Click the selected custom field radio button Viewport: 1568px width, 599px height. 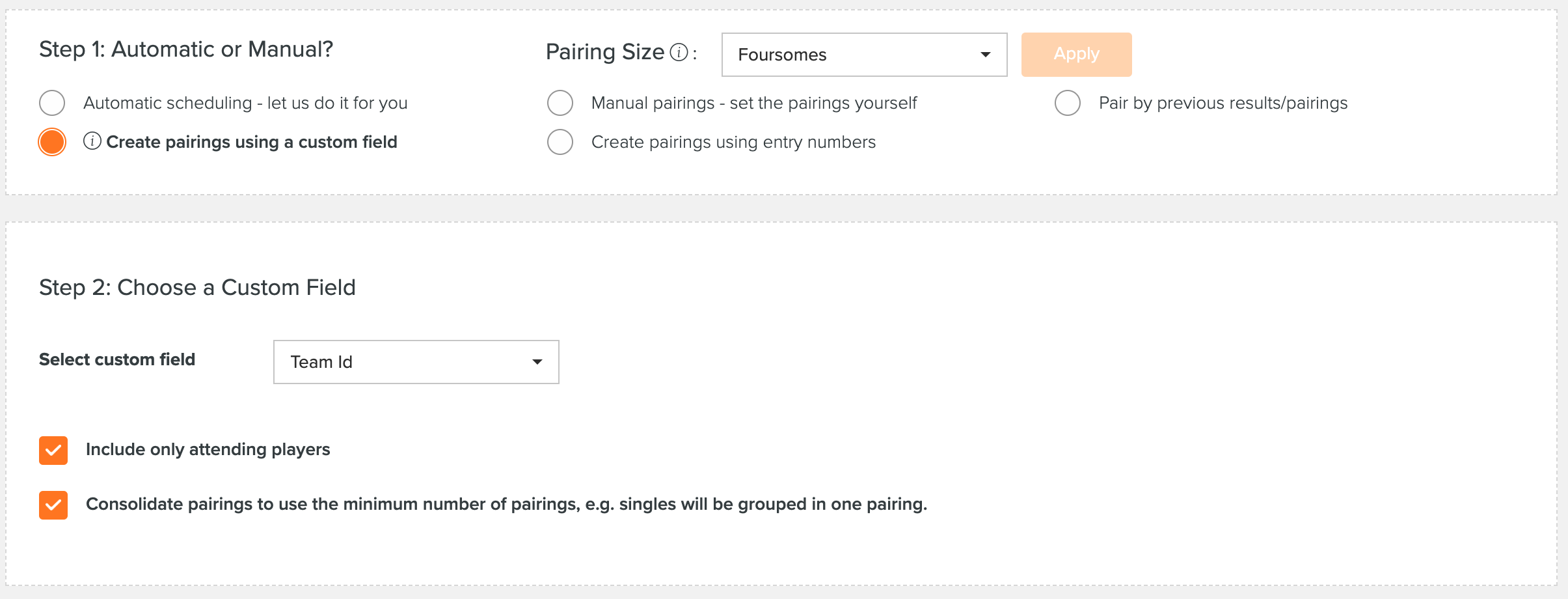tap(52, 142)
